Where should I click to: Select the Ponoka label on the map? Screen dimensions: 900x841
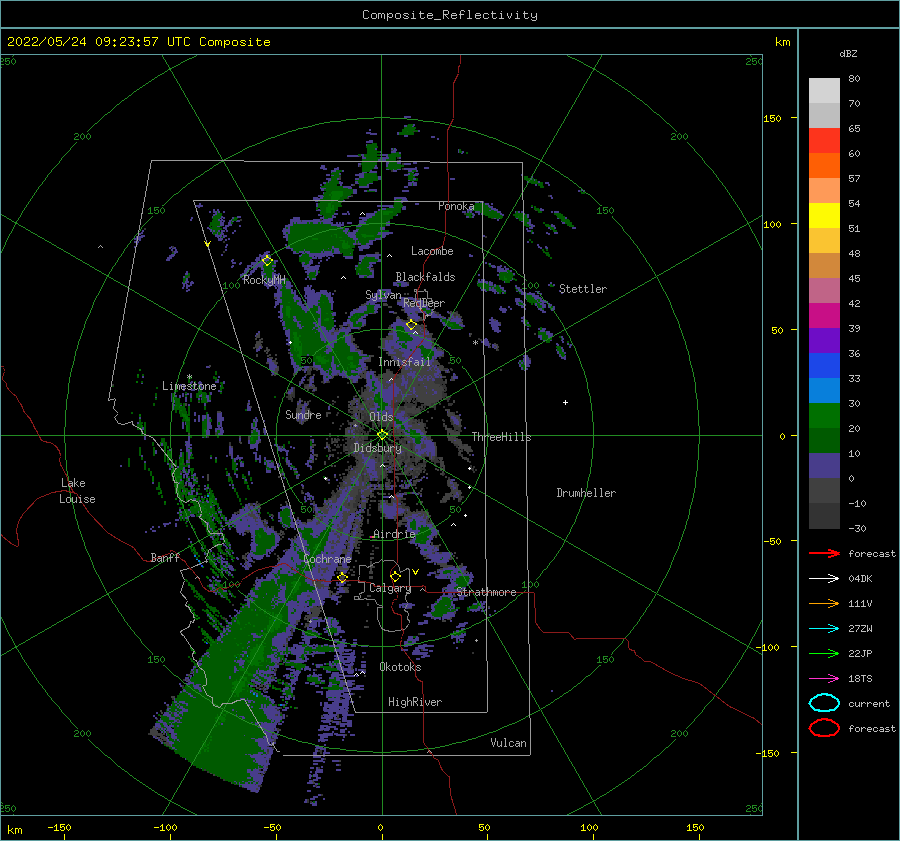click(456, 206)
